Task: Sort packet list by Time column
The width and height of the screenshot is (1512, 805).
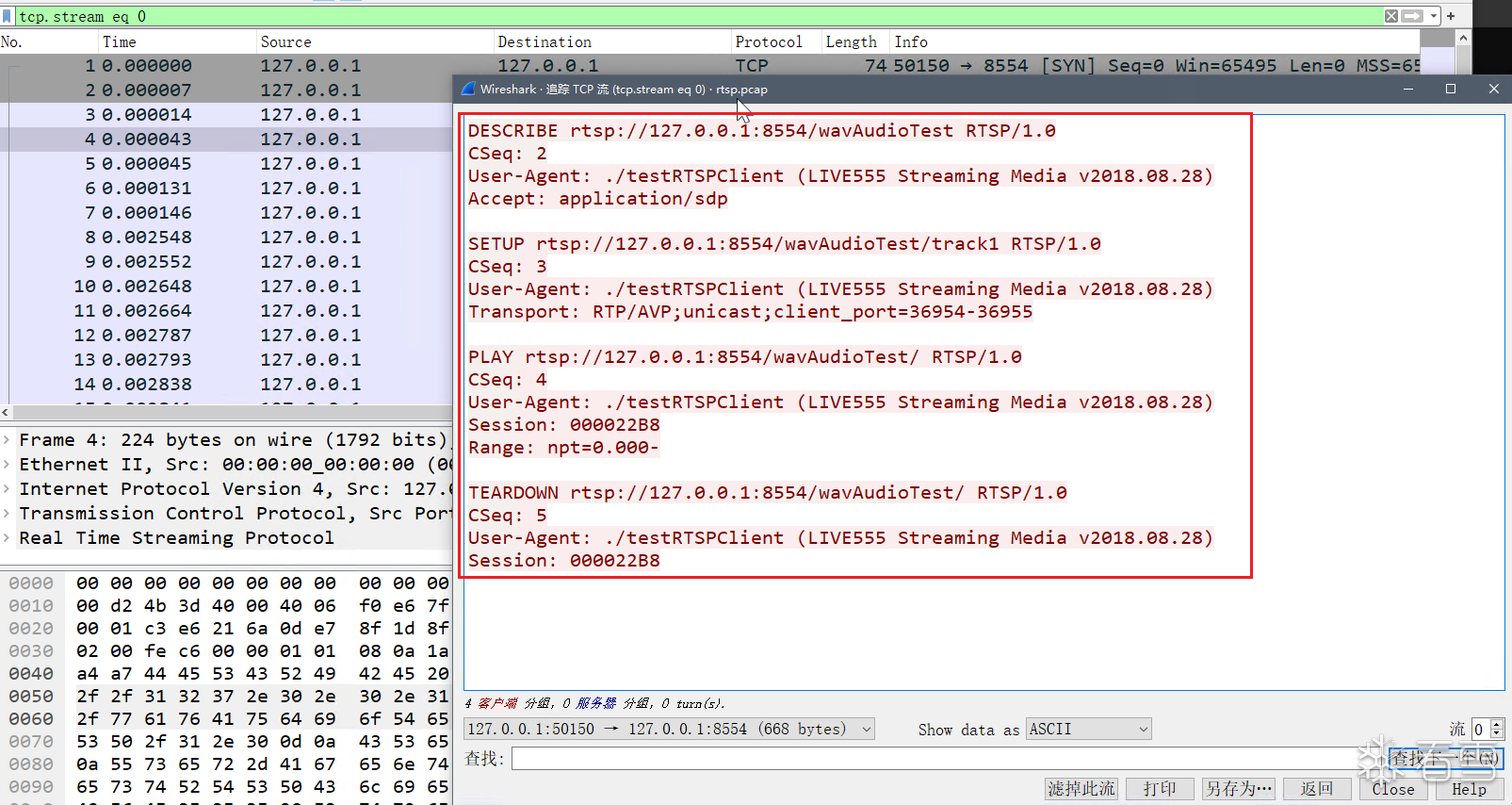Action: 178,41
